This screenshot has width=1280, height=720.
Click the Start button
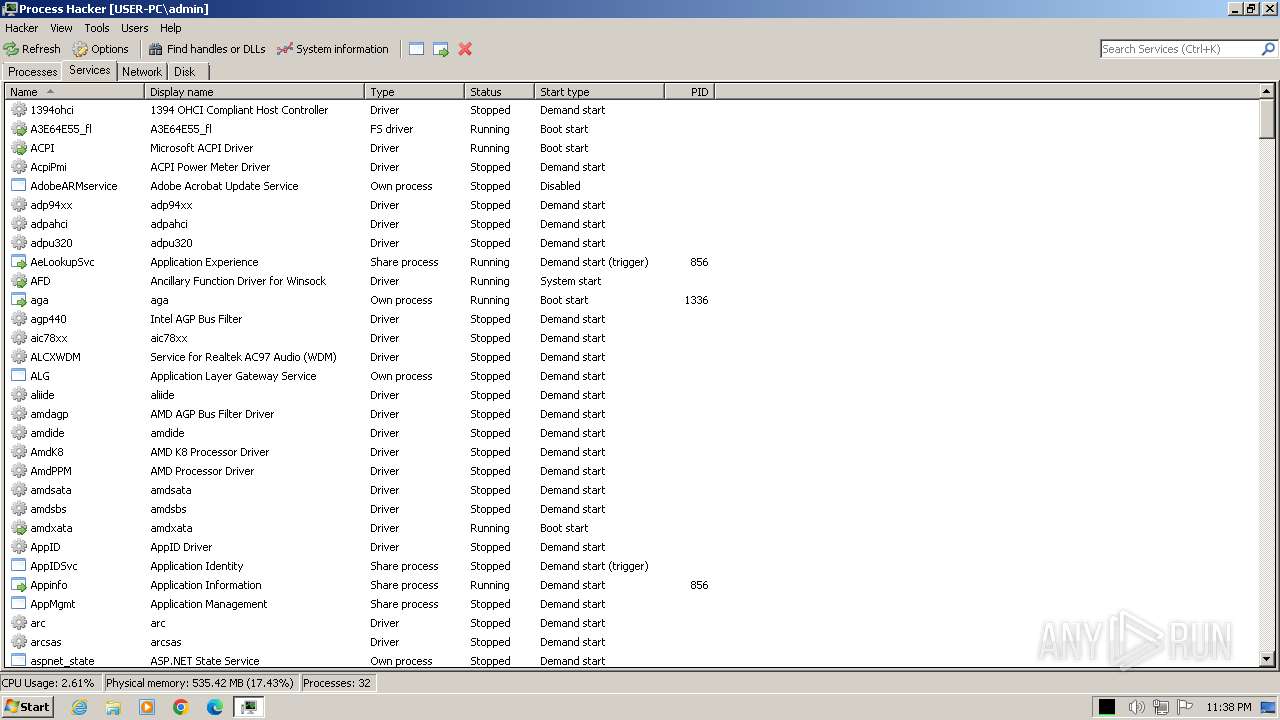coord(28,707)
